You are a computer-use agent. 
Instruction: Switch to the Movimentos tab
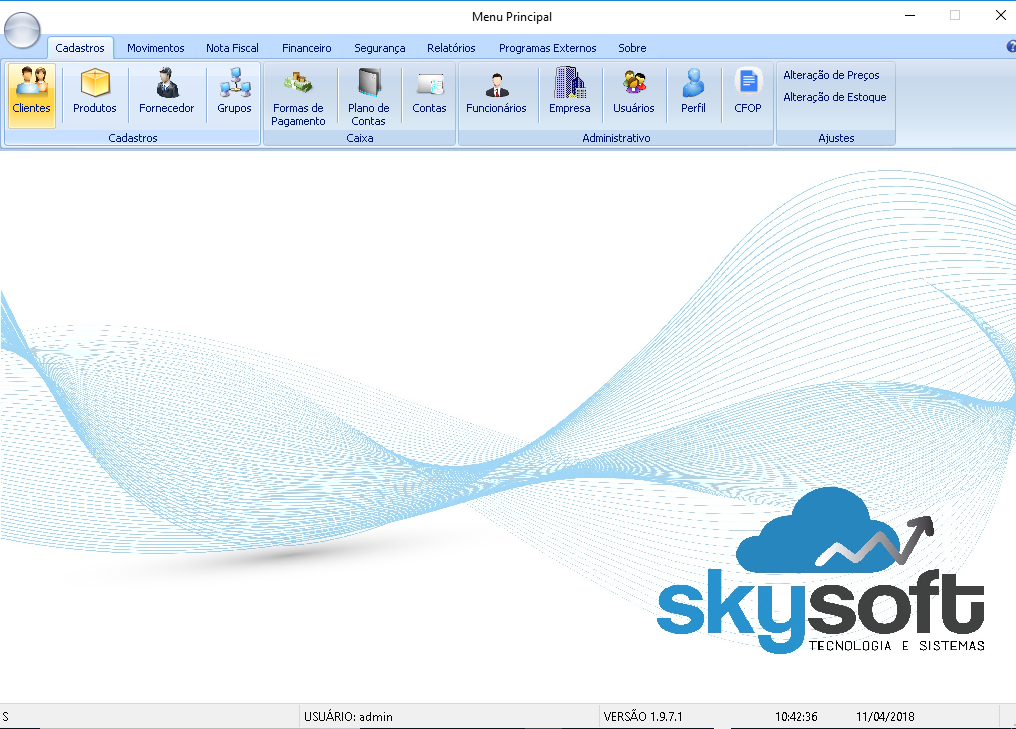pos(156,48)
